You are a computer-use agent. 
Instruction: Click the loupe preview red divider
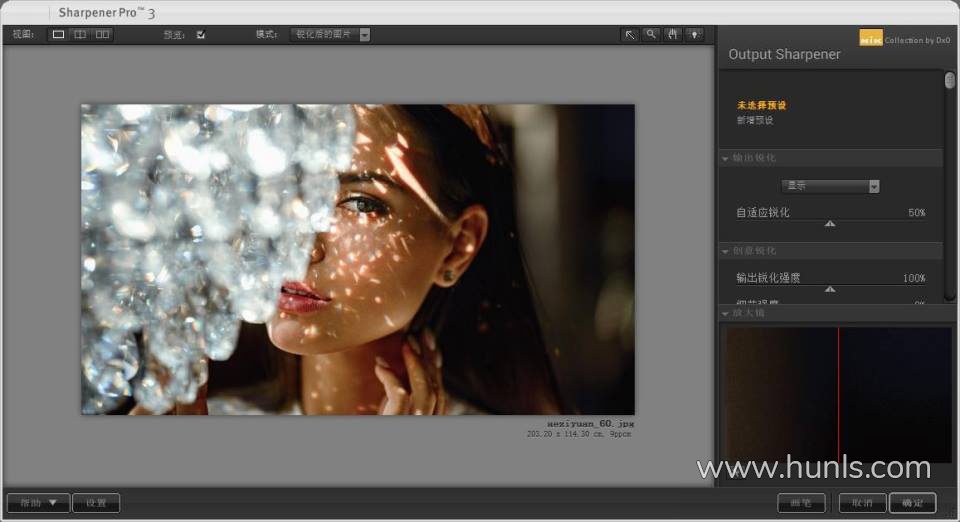click(838, 395)
